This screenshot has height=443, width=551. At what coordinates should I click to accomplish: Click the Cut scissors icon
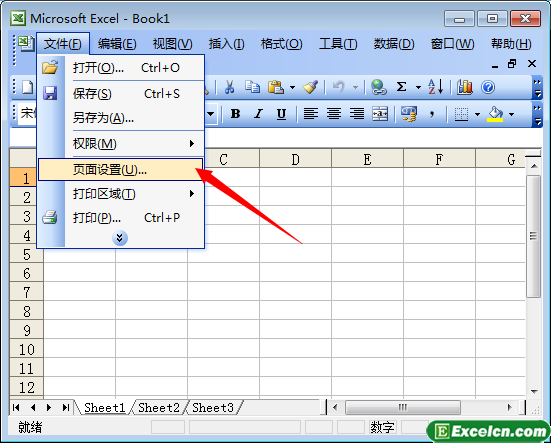pos(229,87)
